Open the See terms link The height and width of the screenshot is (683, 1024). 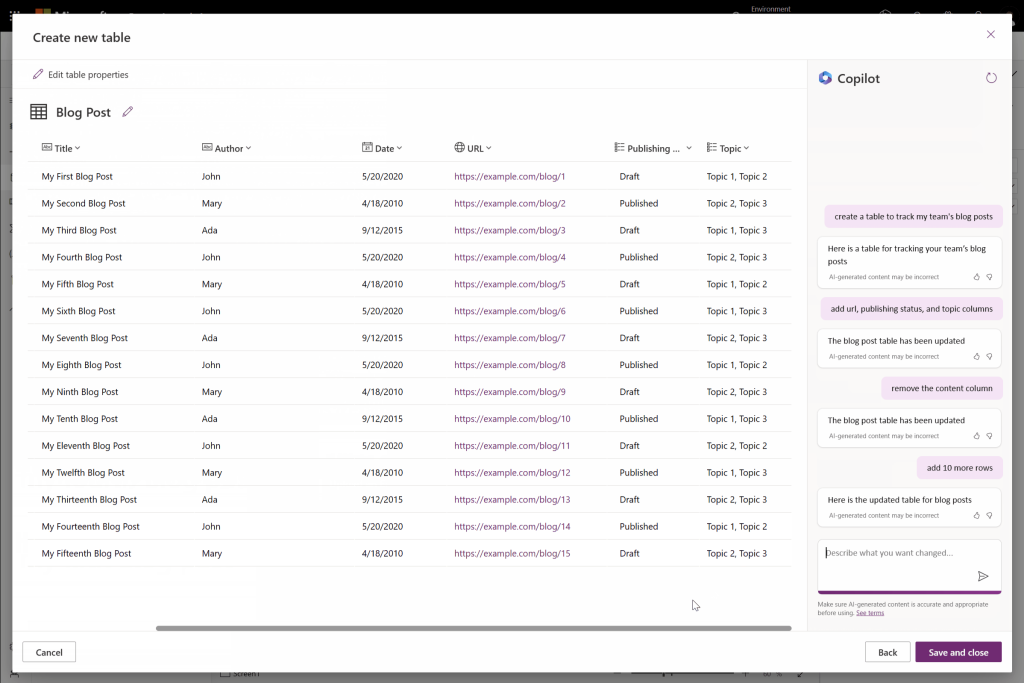(870, 613)
